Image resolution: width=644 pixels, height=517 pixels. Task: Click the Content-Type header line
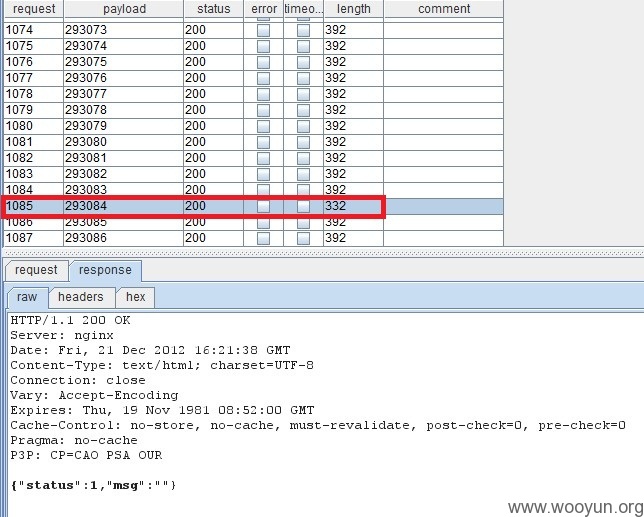162,365
